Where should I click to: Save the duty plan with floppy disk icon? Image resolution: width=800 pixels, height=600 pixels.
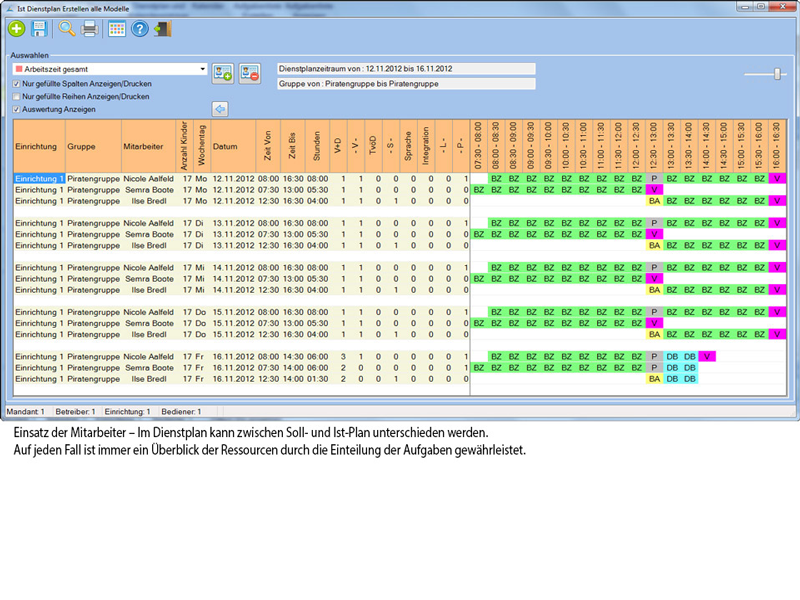click(39, 28)
